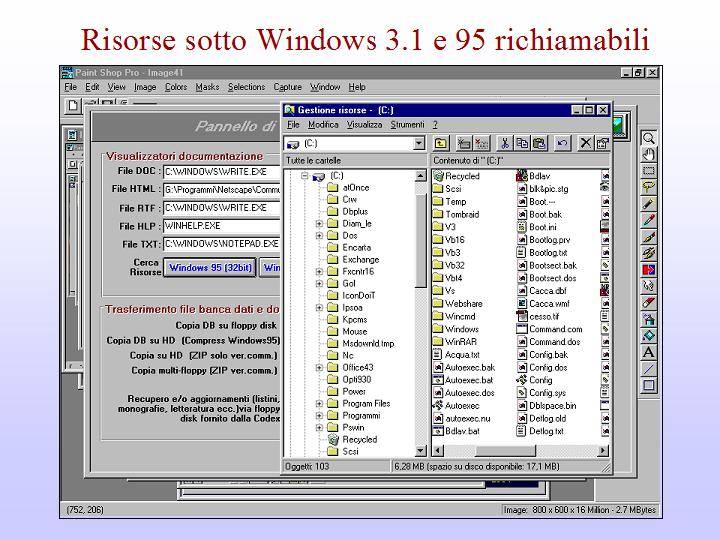This screenshot has width=720, height=540.
Task: Click the New file icon in Paint Shop Pro
Action: tap(73, 105)
